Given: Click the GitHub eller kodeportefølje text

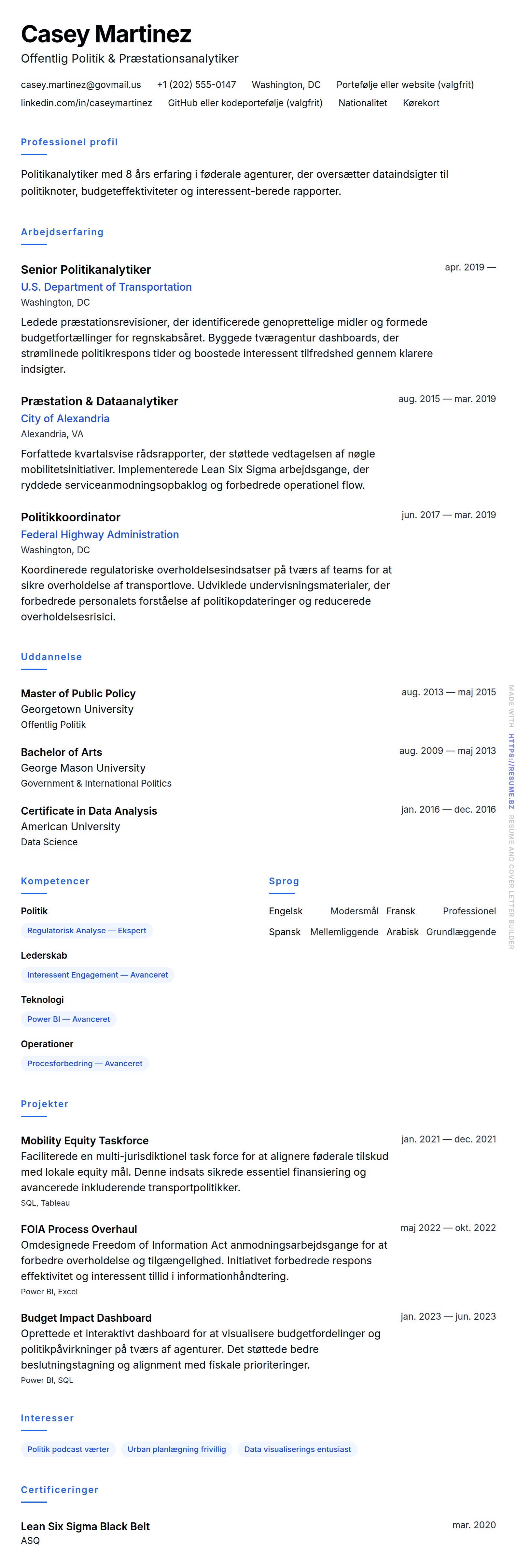Looking at the screenshot, I should tap(245, 103).
